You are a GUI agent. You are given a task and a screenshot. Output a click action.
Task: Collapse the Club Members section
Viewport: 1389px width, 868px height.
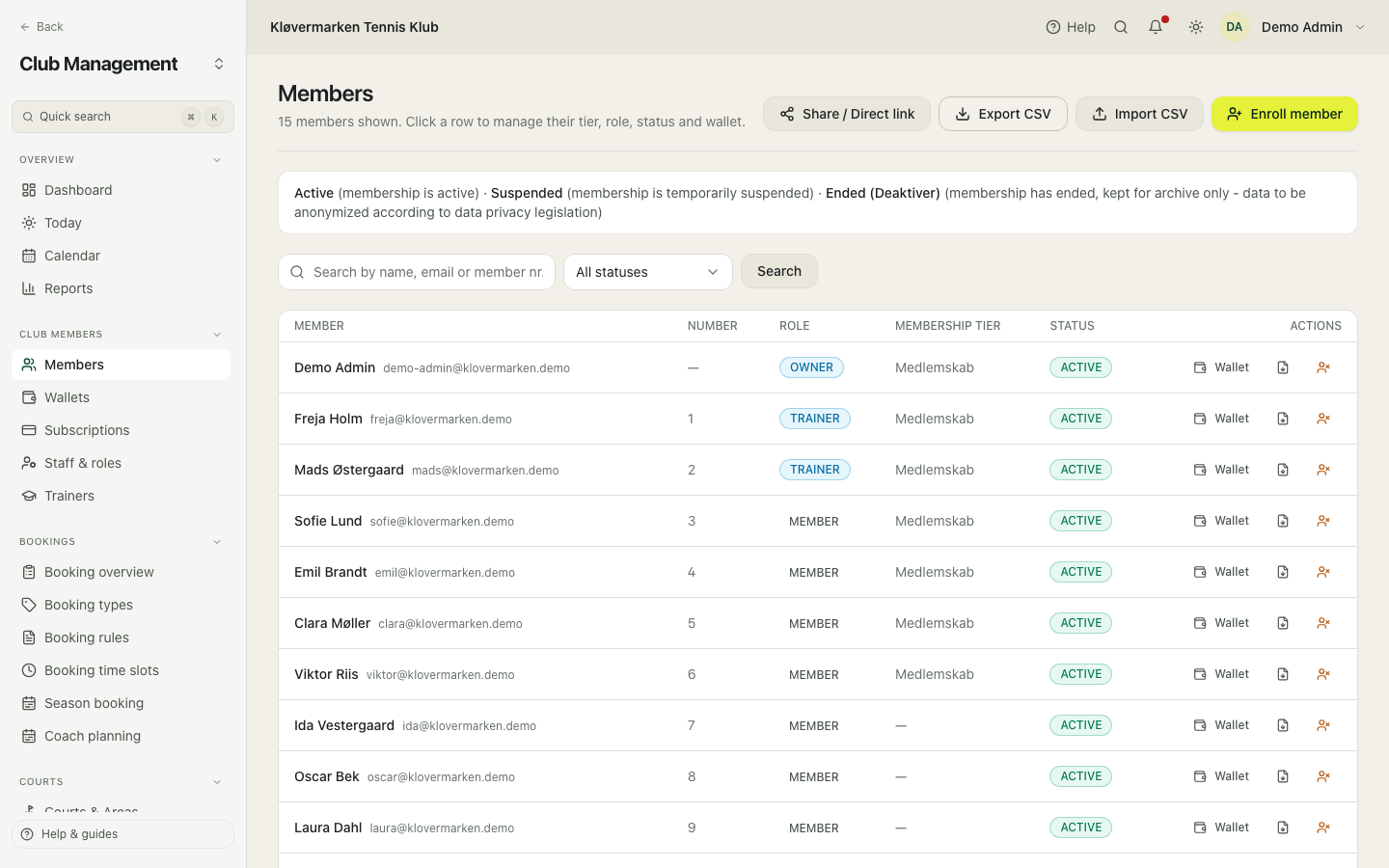point(217,335)
